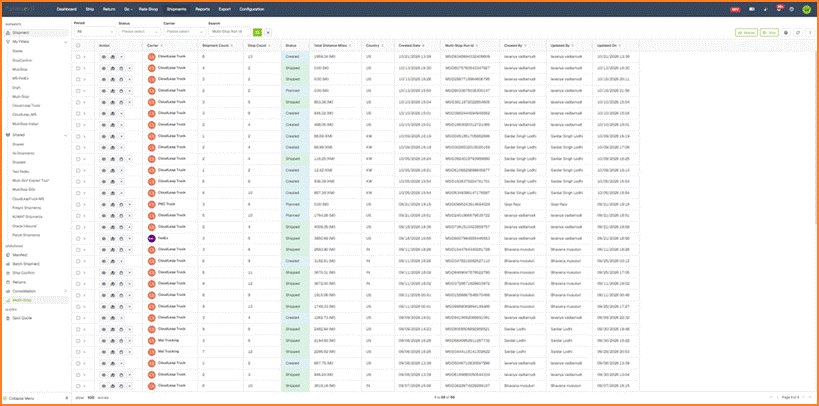819x406 pixels.
Task: Click the Master button in toolbar
Action: point(746,32)
